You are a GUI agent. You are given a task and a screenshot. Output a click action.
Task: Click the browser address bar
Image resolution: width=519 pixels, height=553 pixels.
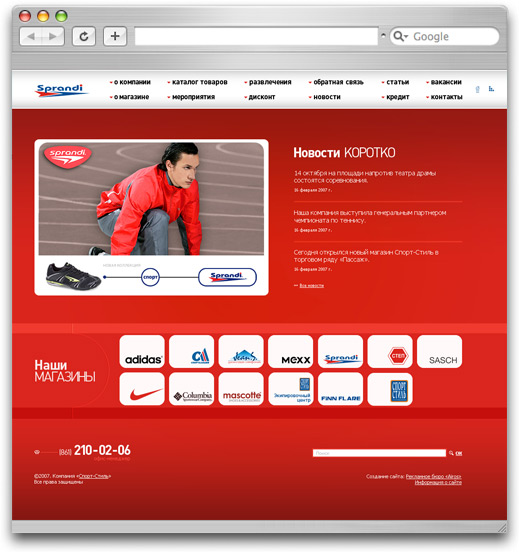[256, 36]
